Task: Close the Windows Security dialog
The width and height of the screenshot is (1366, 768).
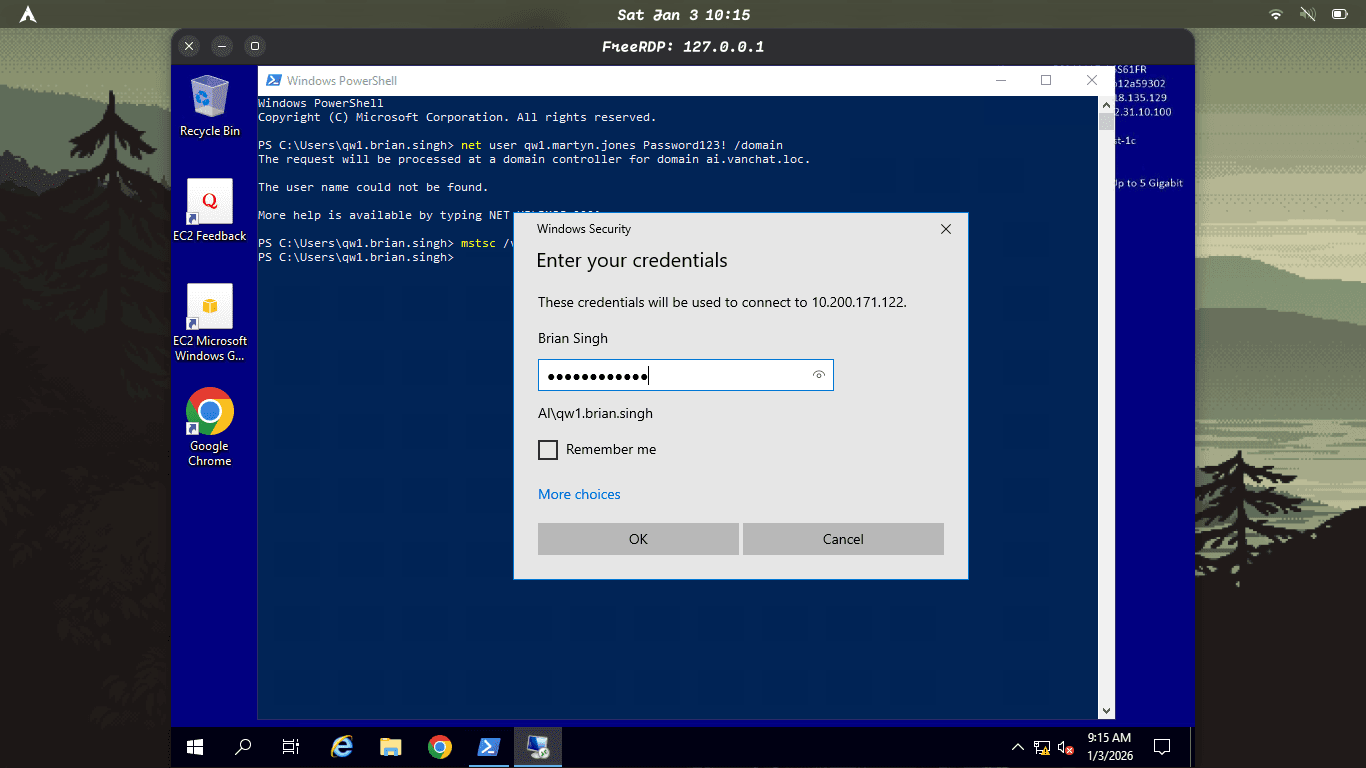Action: pyautogui.click(x=946, y=229)
